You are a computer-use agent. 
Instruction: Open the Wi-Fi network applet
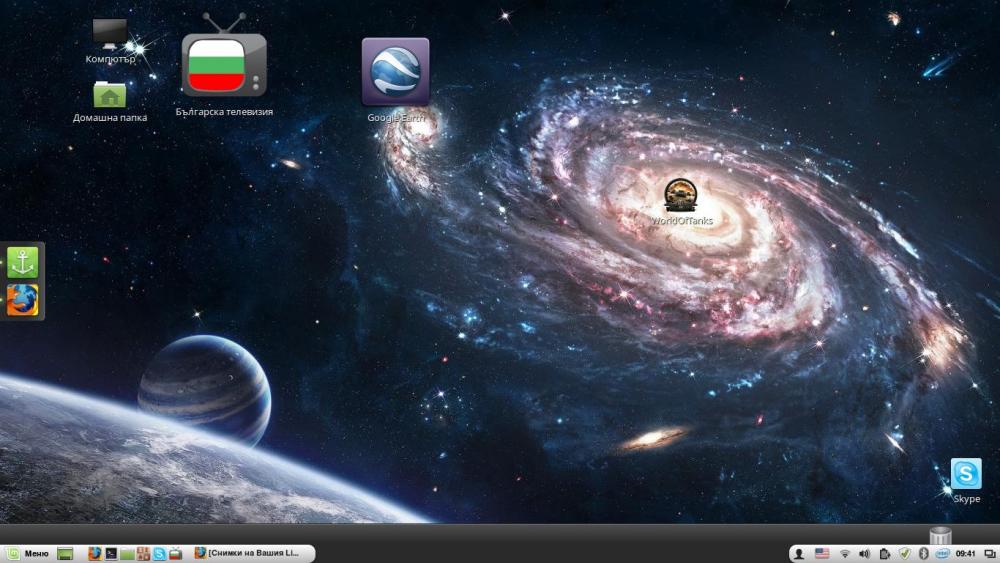pyautogui.click(x=844, y=553)
